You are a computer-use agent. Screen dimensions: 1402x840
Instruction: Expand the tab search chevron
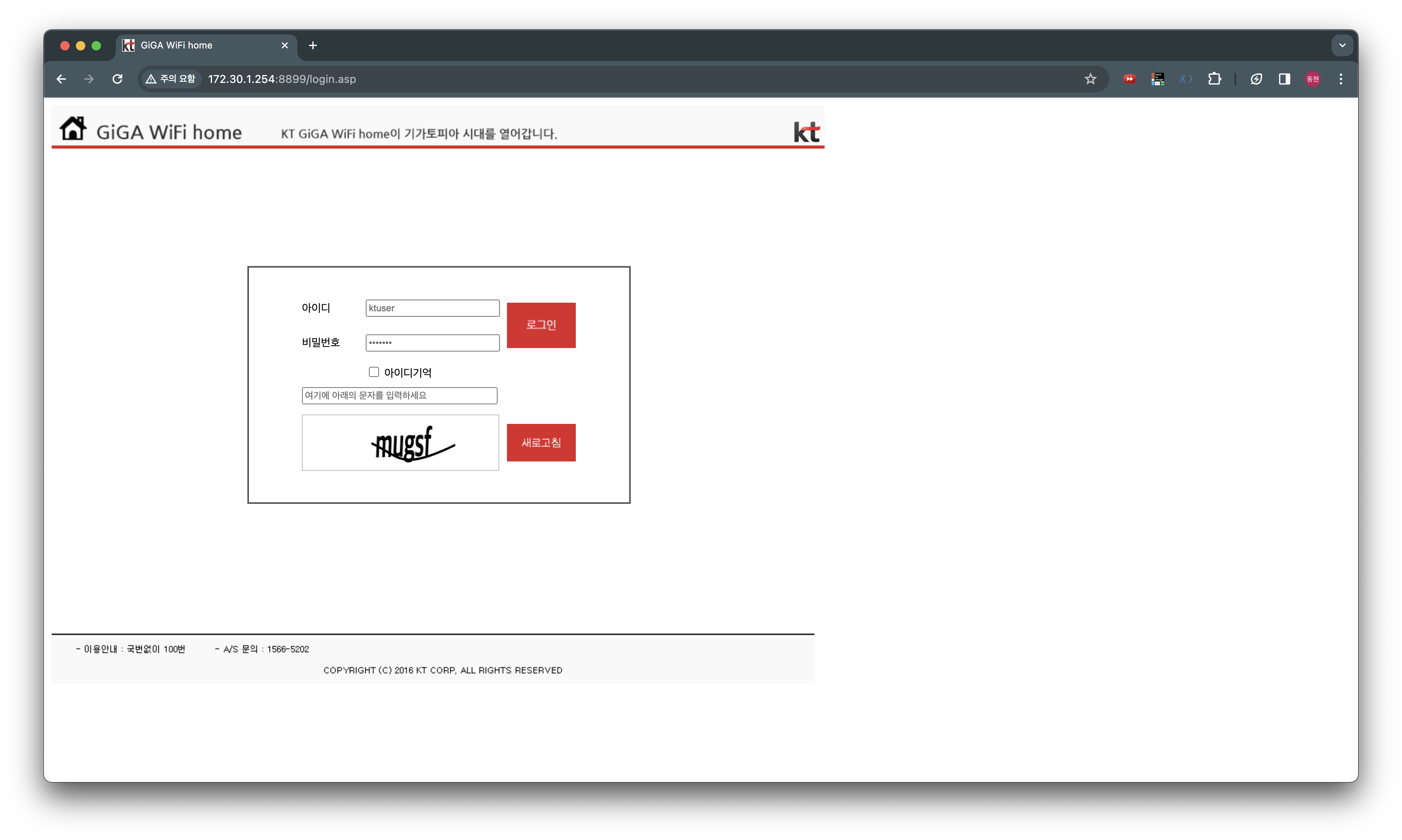coord(1342,45)
